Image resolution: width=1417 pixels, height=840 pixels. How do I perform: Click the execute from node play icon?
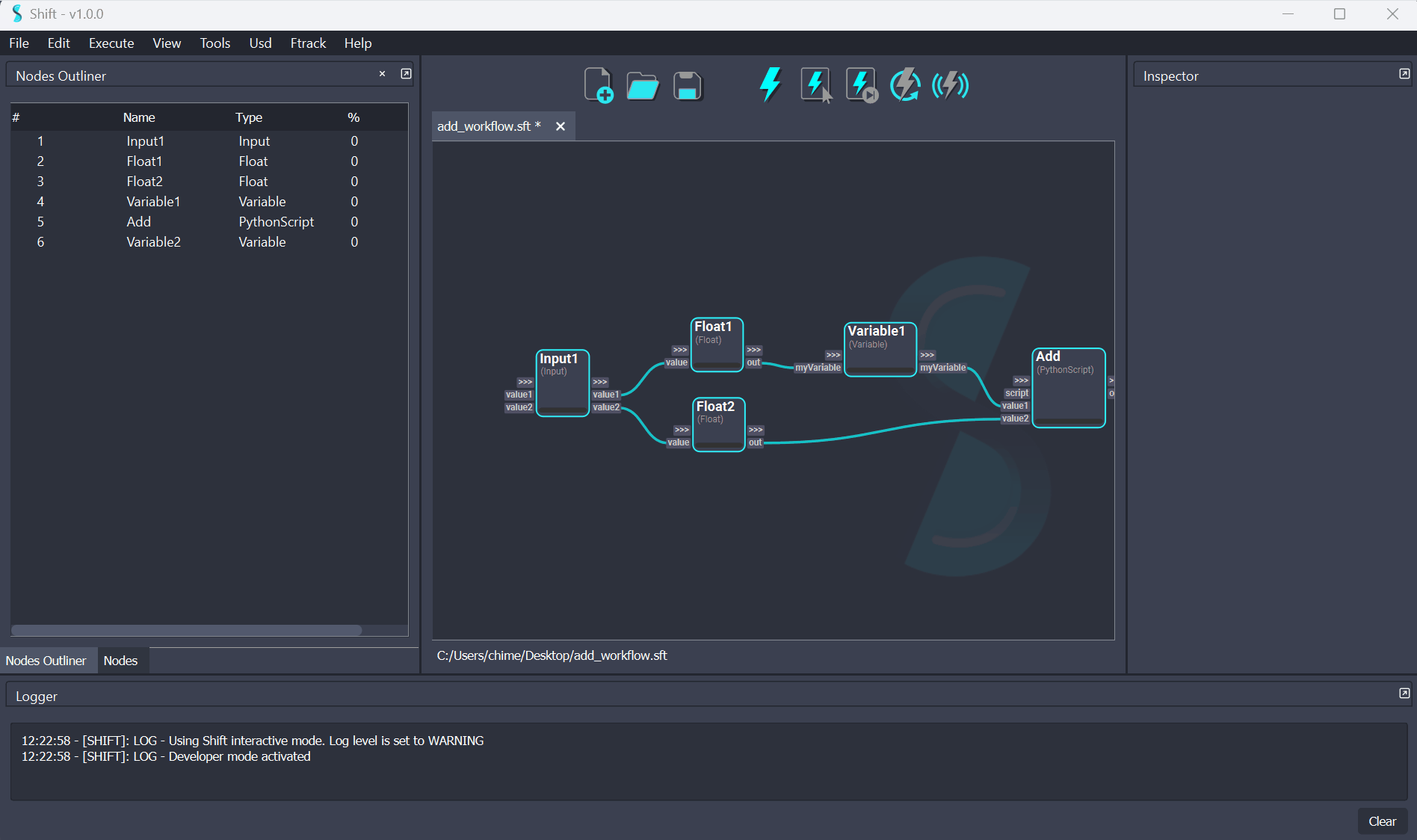pyautogui.click(x=861, y=84)
